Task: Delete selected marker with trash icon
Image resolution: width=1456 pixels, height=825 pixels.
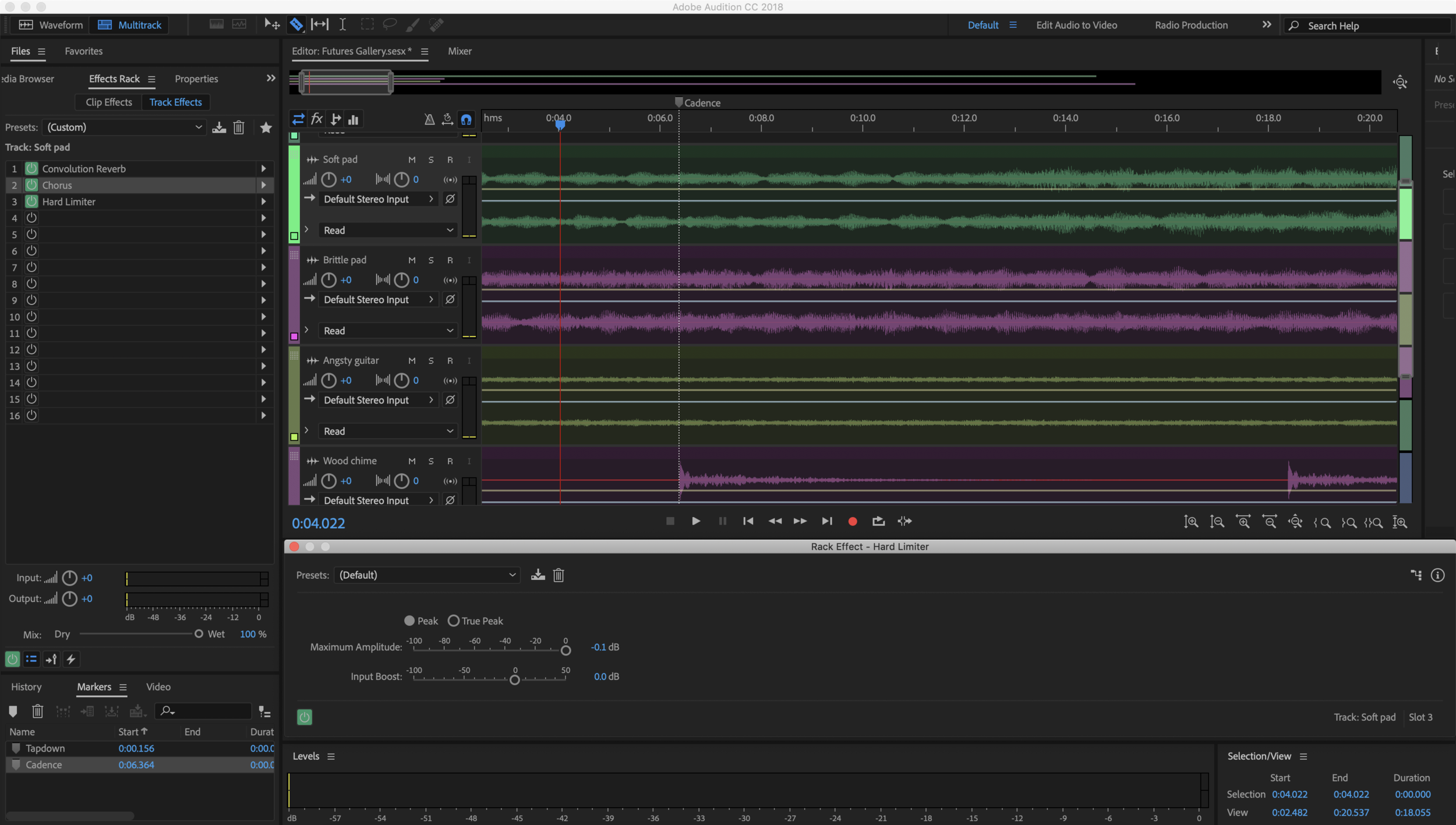Action: (38, 711)
